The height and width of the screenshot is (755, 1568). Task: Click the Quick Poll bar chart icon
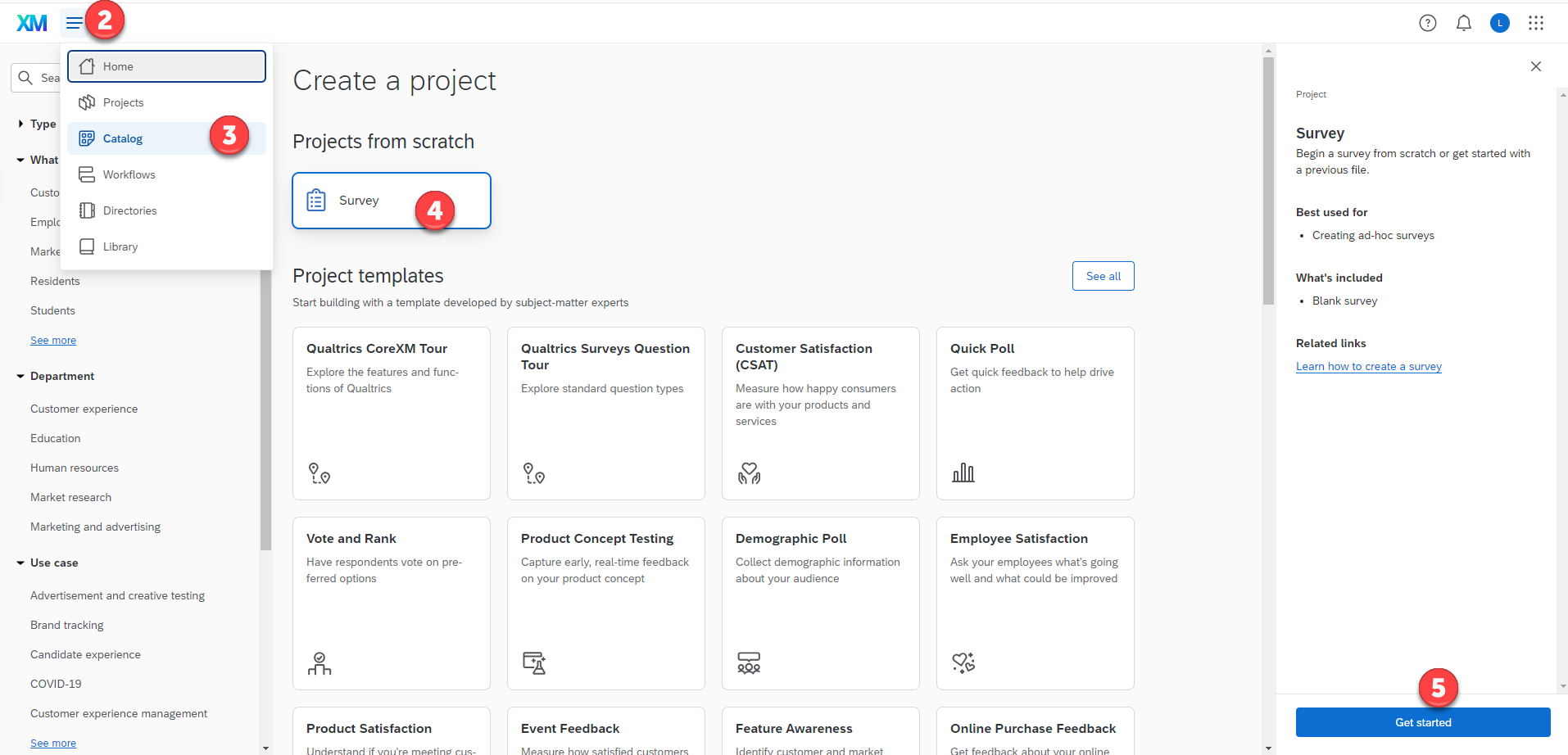pos(963,473)
